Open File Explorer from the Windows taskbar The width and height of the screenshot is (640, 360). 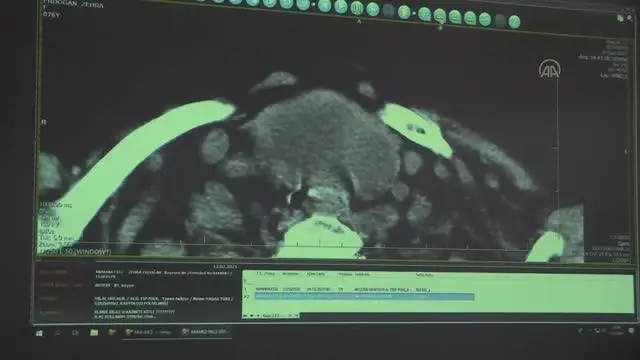click(94, 333)
